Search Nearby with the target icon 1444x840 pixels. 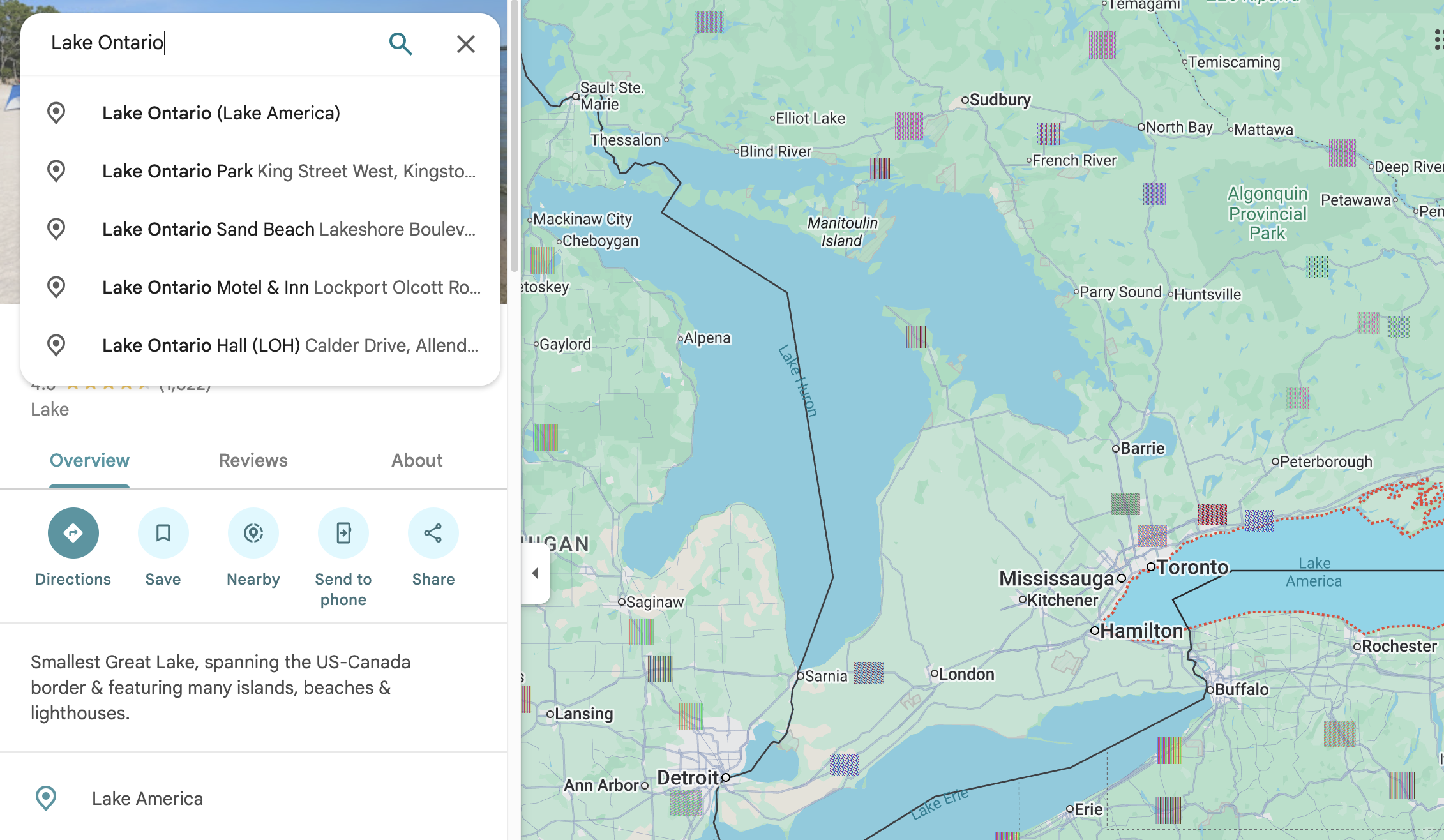click(x=253, y=533)
